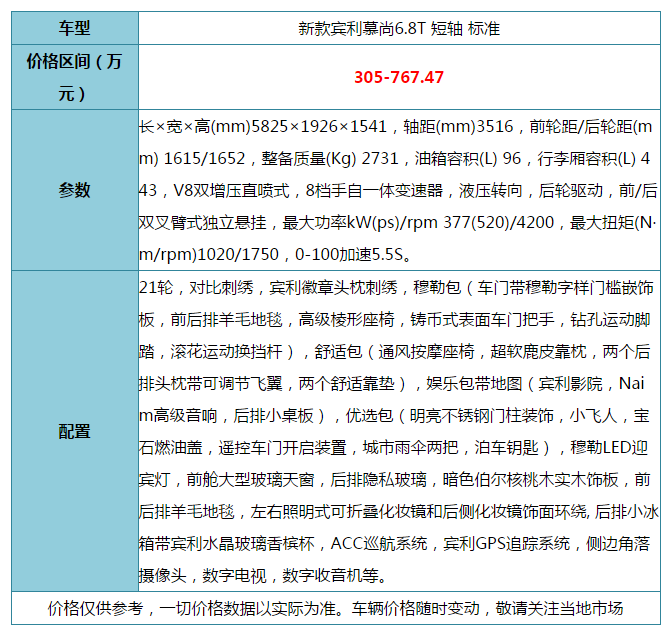The height and width of the screenshot is (634, 670).
Task: Click the 车型 header cell
Action: 75,28
